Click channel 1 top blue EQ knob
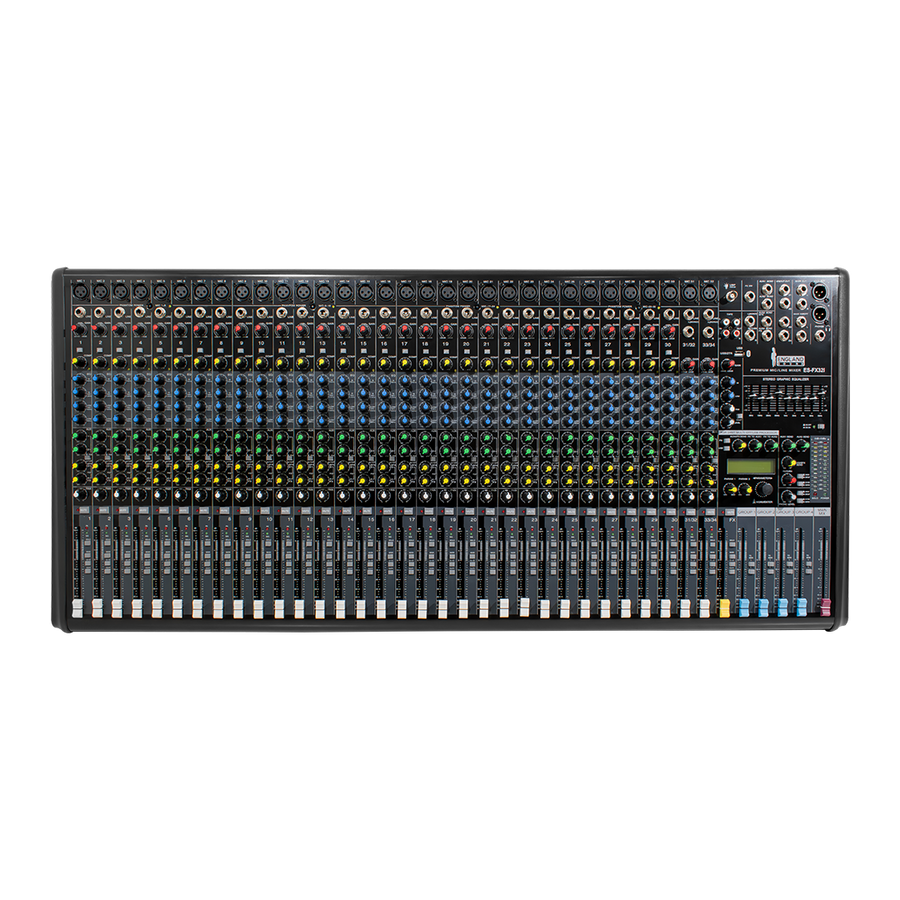The height and width of the screenshot is (900, 900). (79, 380)
